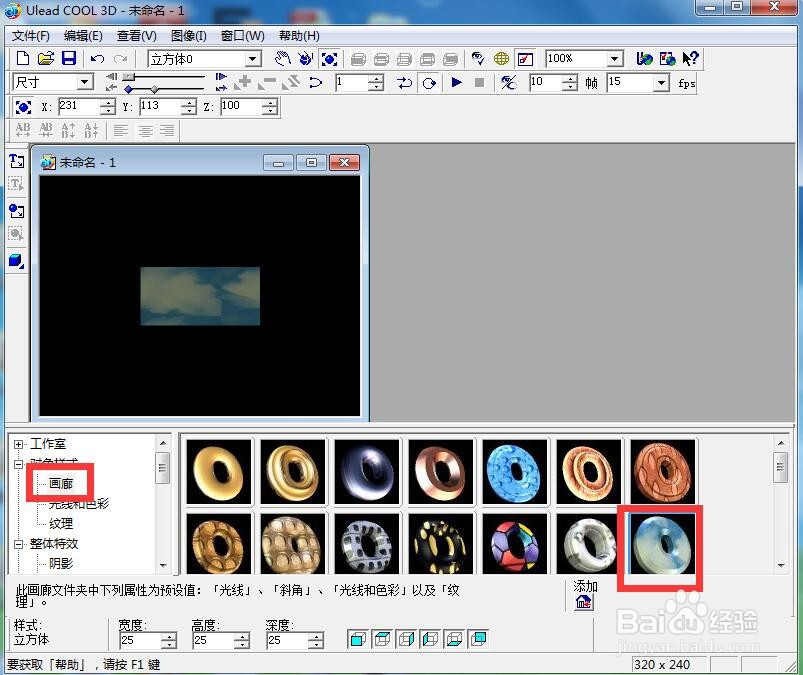
Task: Click the blue dot icon beside X coordinate
Action: click(x=23, y=107)
